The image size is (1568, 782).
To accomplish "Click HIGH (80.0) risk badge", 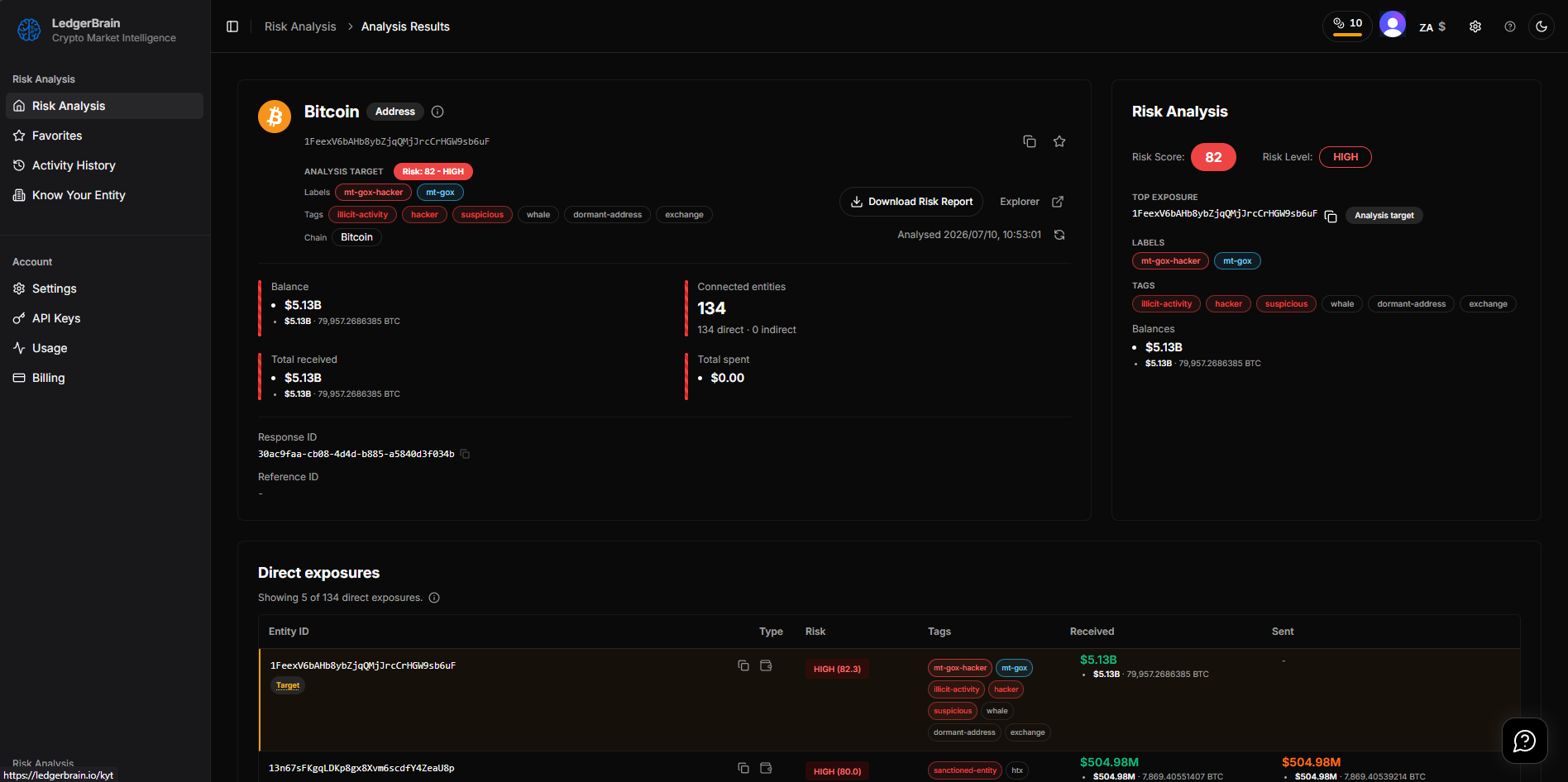I will [x=837, y=772].
